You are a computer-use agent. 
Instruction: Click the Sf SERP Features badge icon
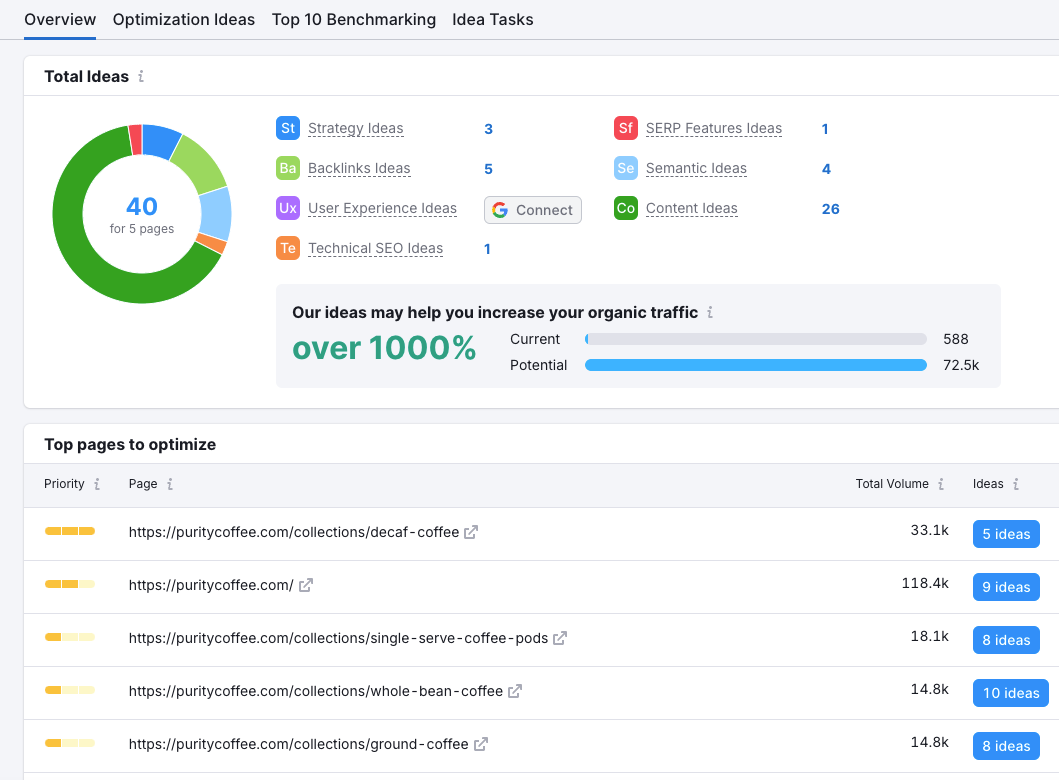pyautogui.click(x=626, y=128)
